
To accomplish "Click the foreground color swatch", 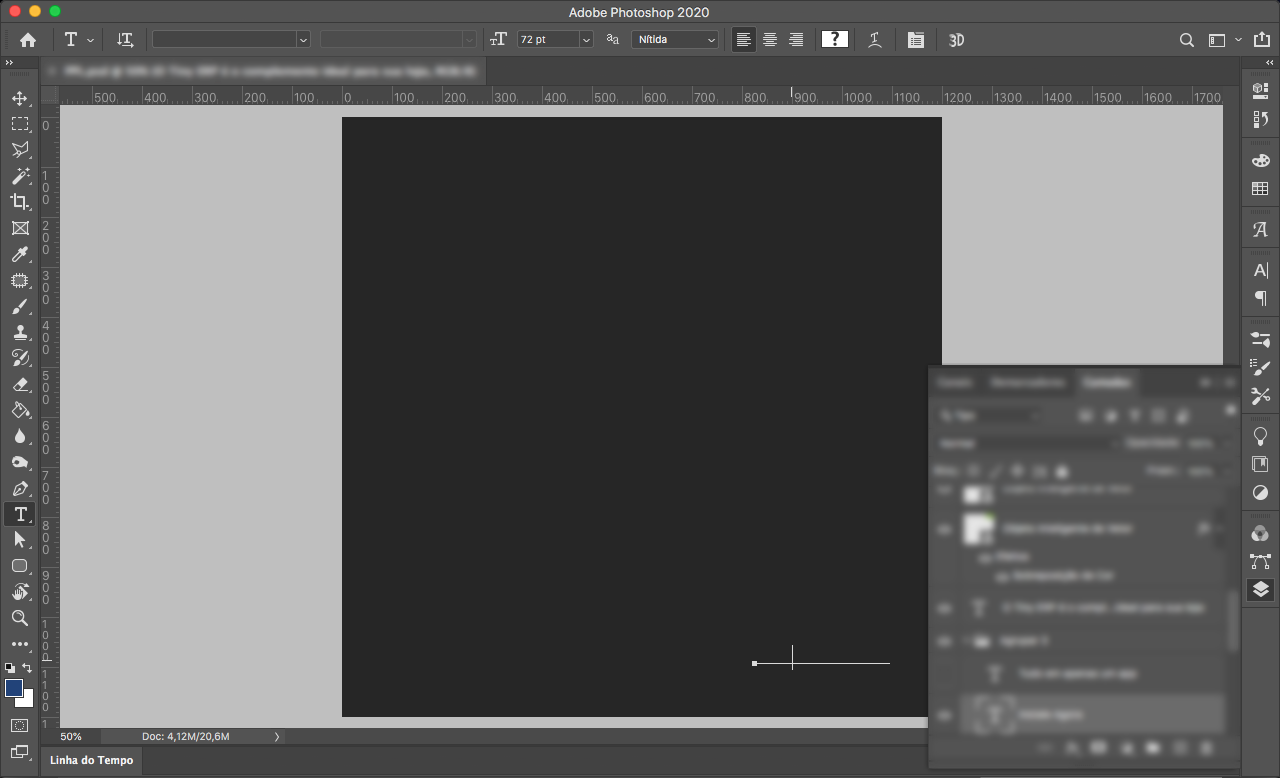I will 14,688.
